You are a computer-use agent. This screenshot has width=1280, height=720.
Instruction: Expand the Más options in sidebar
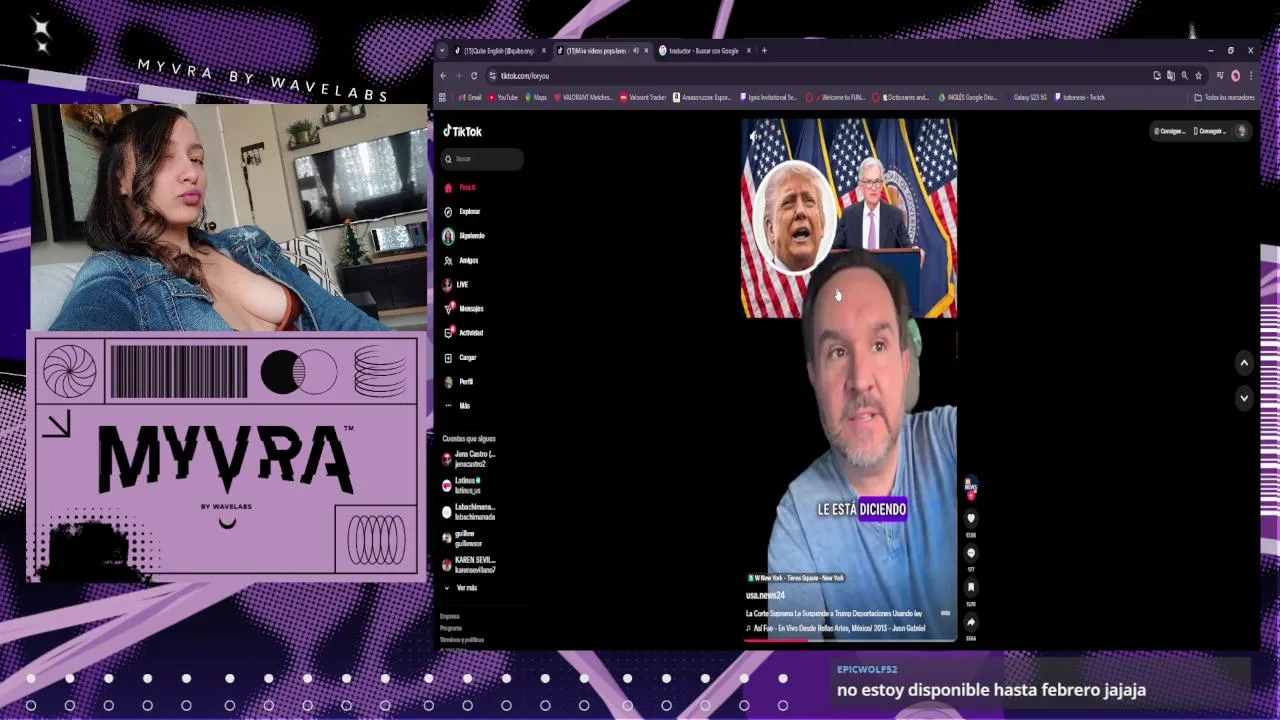[x=457, y=406]
